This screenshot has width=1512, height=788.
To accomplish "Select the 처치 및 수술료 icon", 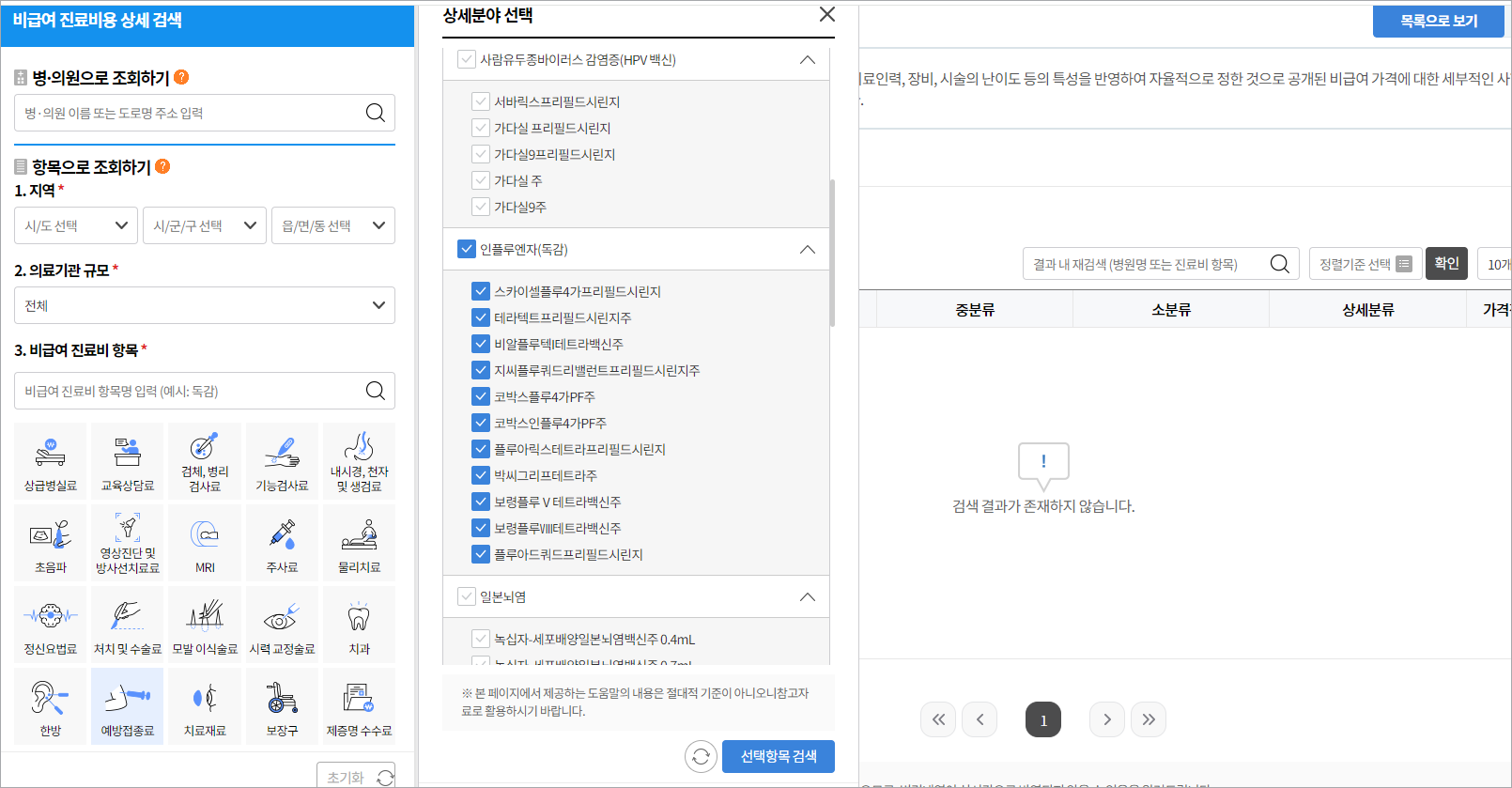I will (x=128, y=625).
